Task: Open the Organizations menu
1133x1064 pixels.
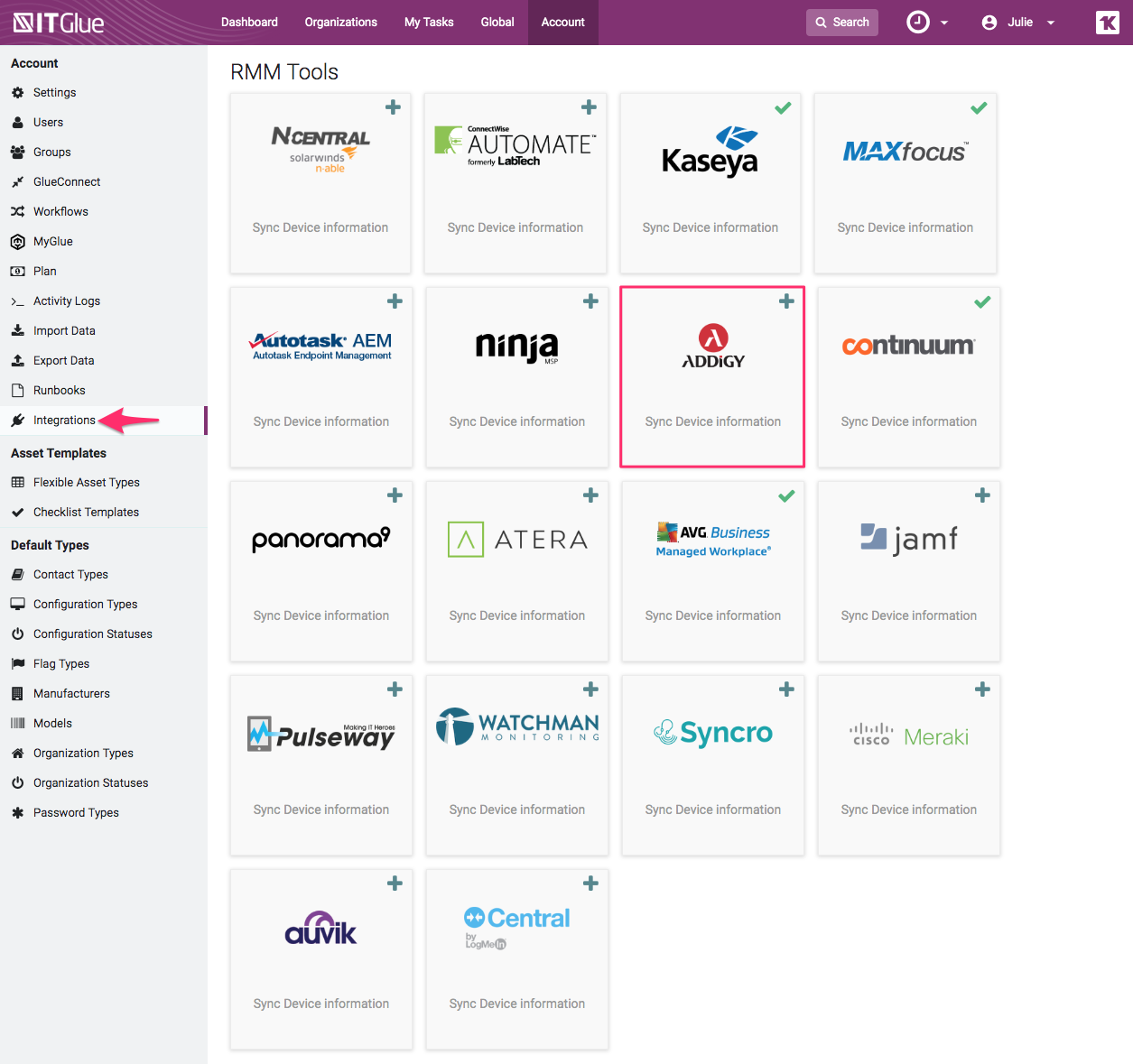Action: pyautogui.click(x=341, y=23)
